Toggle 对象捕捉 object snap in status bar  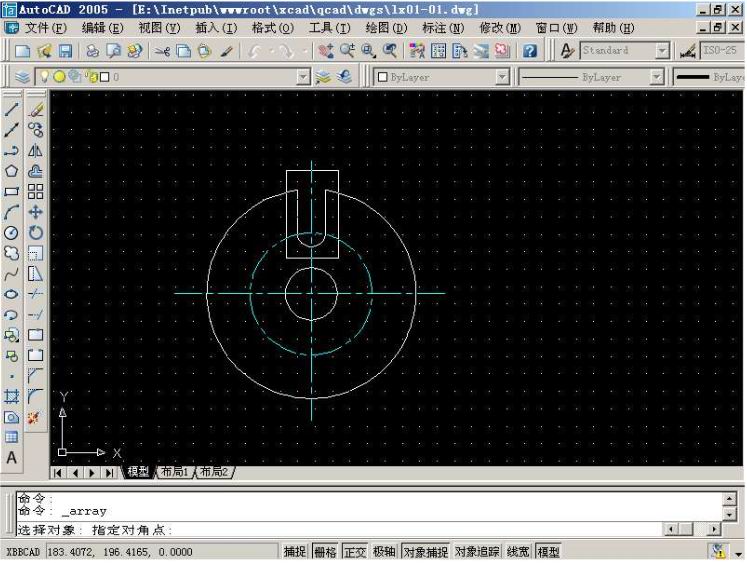(425, 552)
